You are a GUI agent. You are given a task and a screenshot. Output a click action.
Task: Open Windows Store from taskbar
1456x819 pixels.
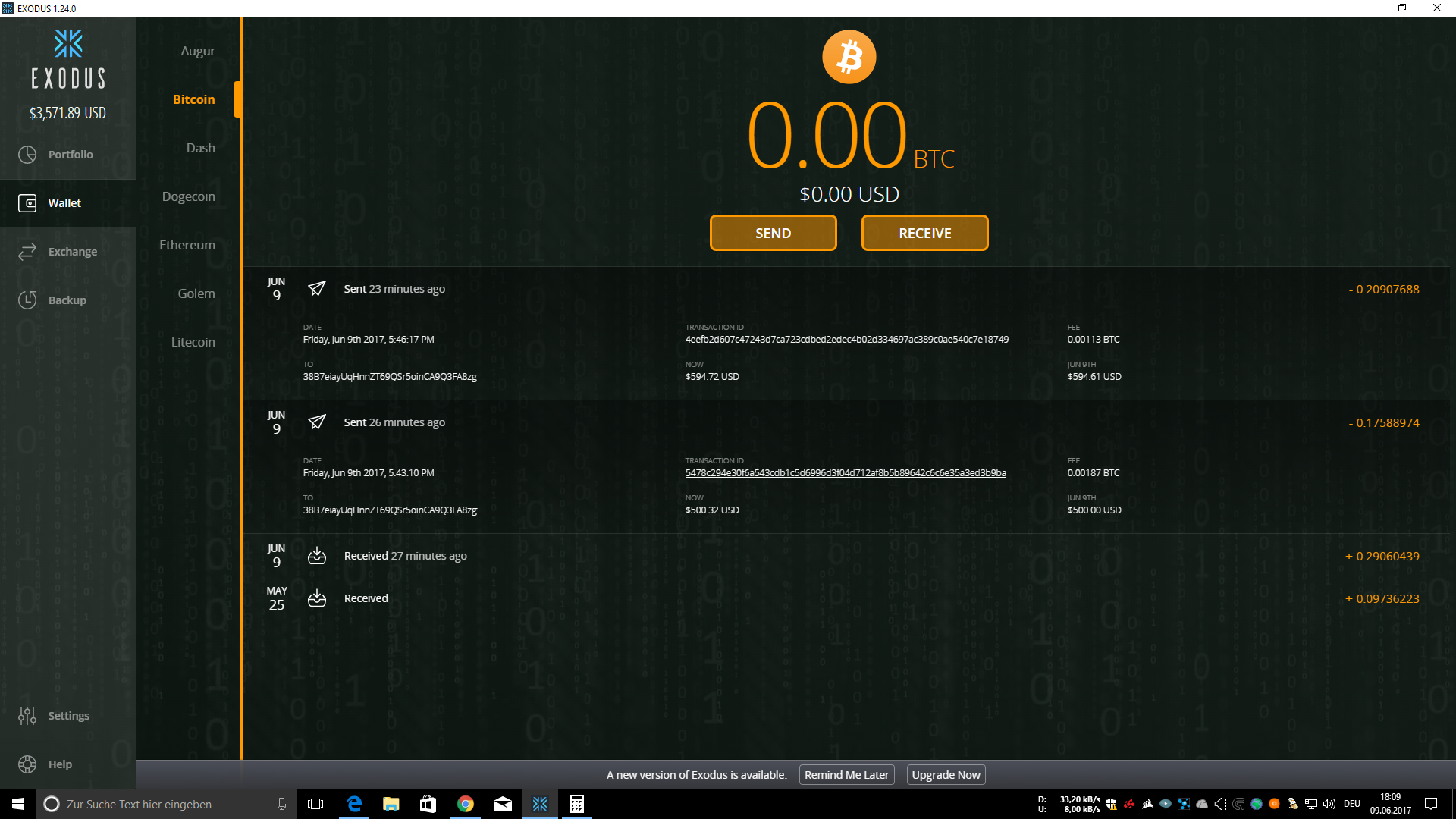click(428, 804)
